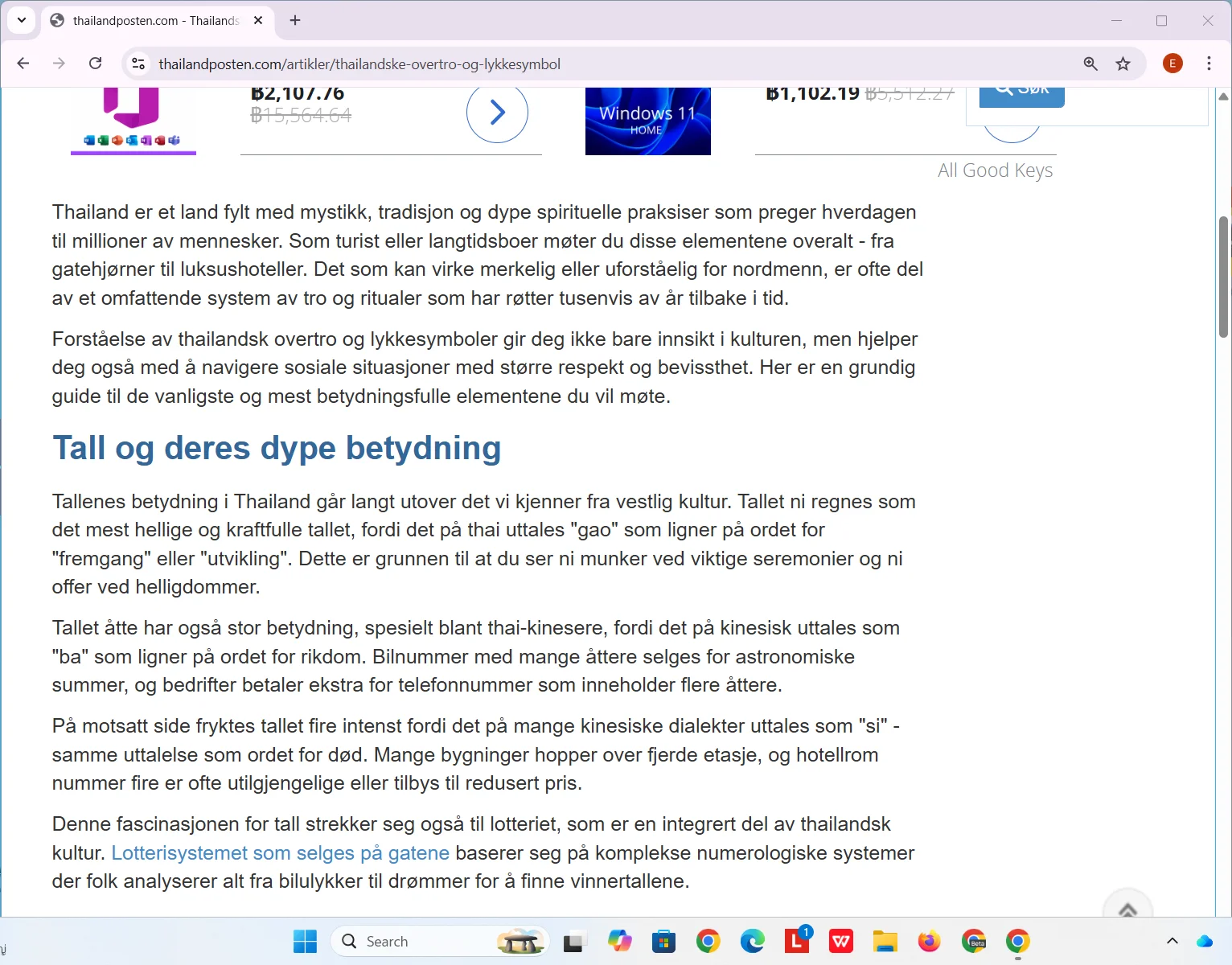Screen dimensions: 1232x965
Task: Toggle the bookmark star for this page
Action: pyautogui.click(x=1123, y=64)
